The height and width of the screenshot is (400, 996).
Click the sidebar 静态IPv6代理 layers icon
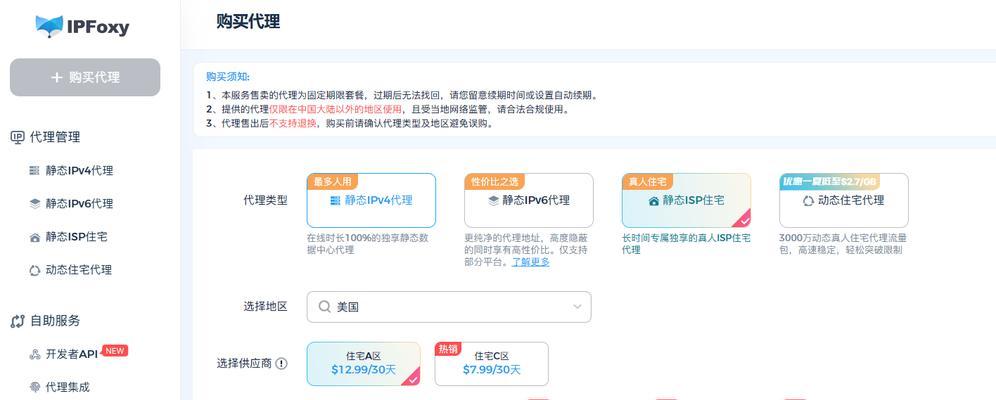tap(34, 204)
